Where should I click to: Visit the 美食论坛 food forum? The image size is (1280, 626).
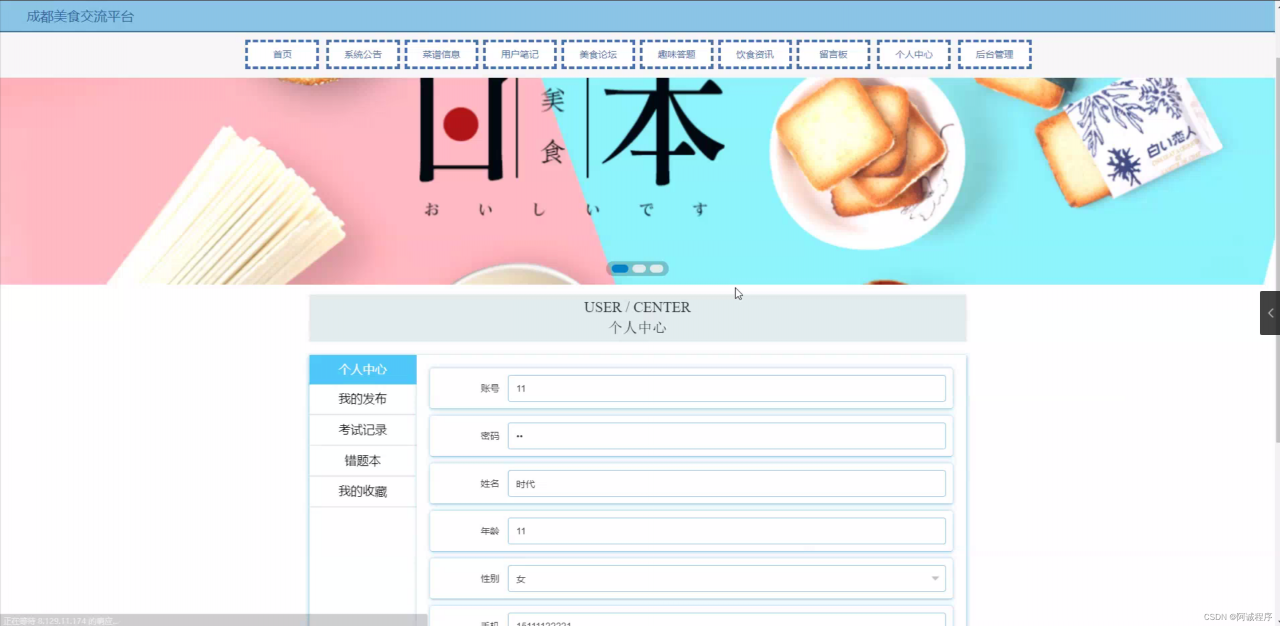click(598, 54)
